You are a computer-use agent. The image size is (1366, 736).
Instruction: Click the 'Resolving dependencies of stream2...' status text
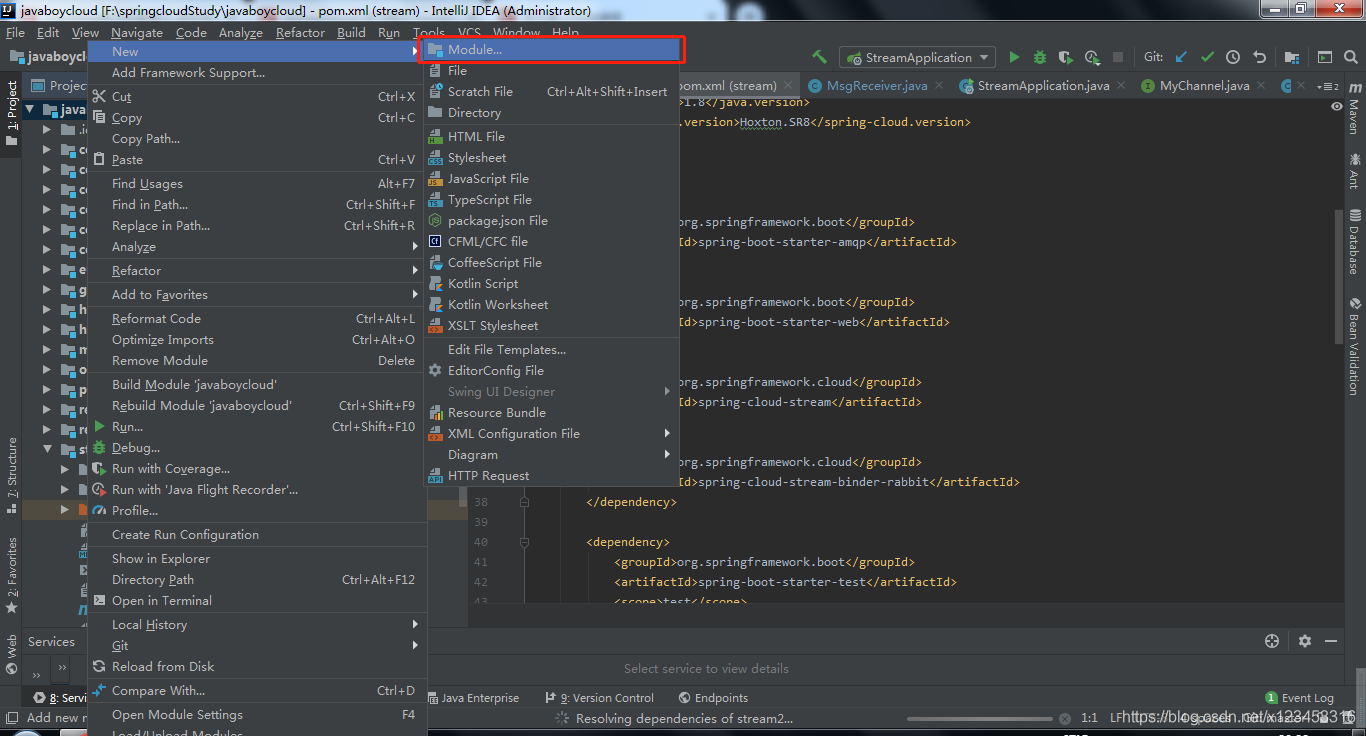684,718
